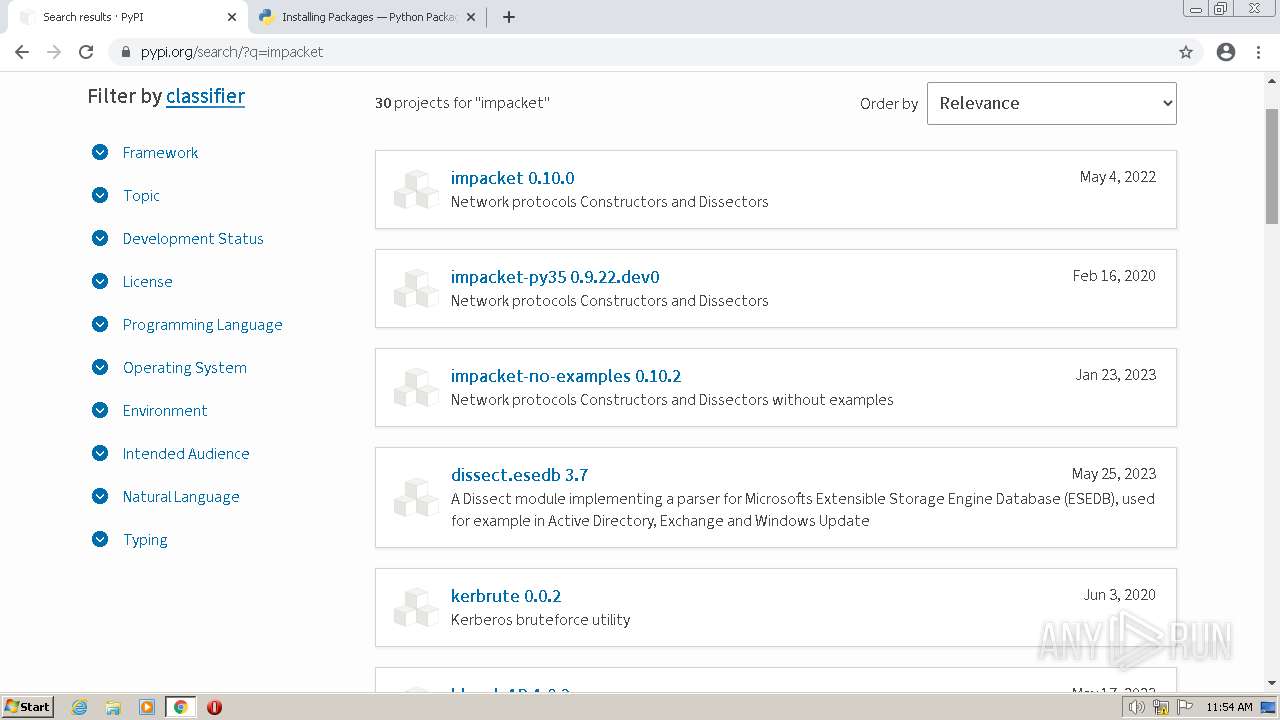Click the Chrome taskbar icon
The height and width of the screenshot is (720, 1280).
click(x=180, y=707)
